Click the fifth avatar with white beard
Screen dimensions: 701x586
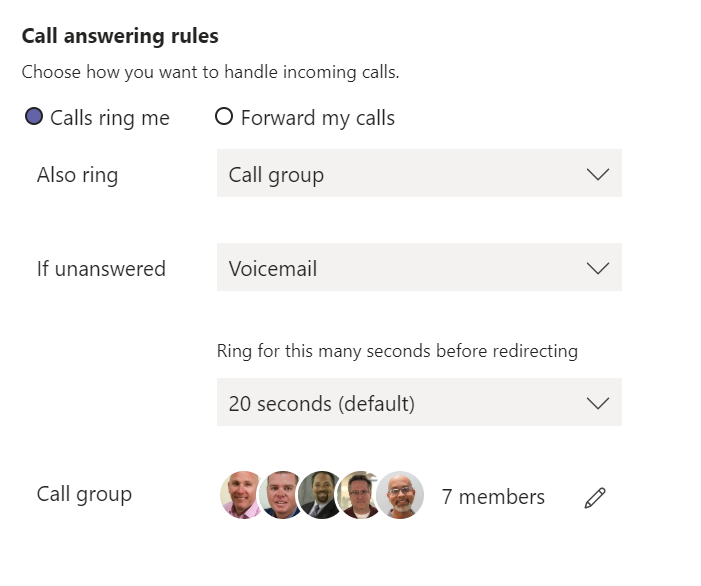click(400, 495)
